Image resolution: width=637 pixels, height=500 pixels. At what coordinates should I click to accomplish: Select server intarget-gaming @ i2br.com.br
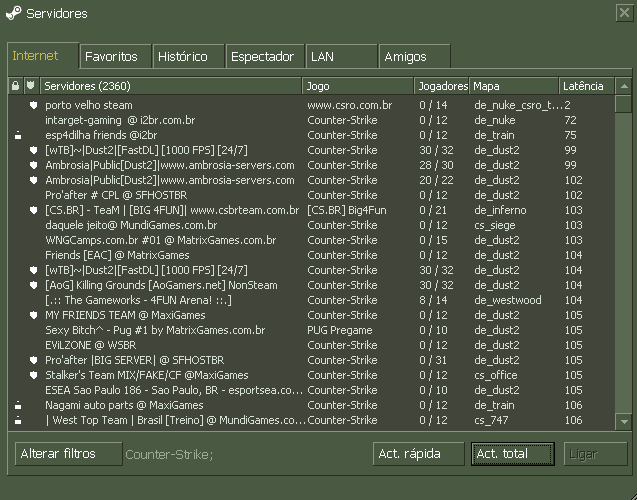pyautogui.click(x=311, y=120)
